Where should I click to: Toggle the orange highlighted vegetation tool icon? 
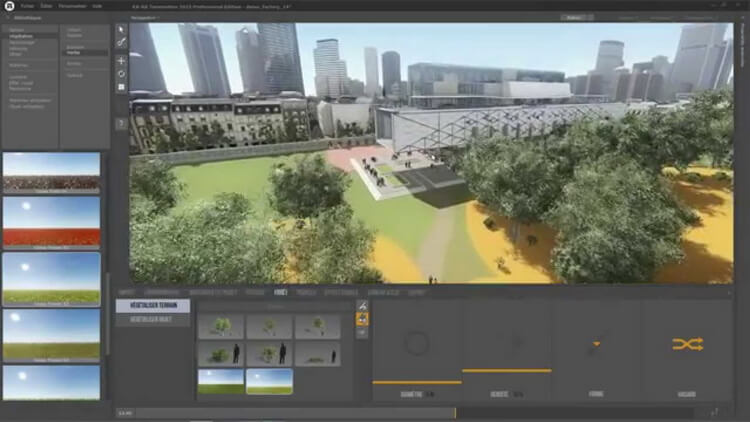click(x=362, y=319)
